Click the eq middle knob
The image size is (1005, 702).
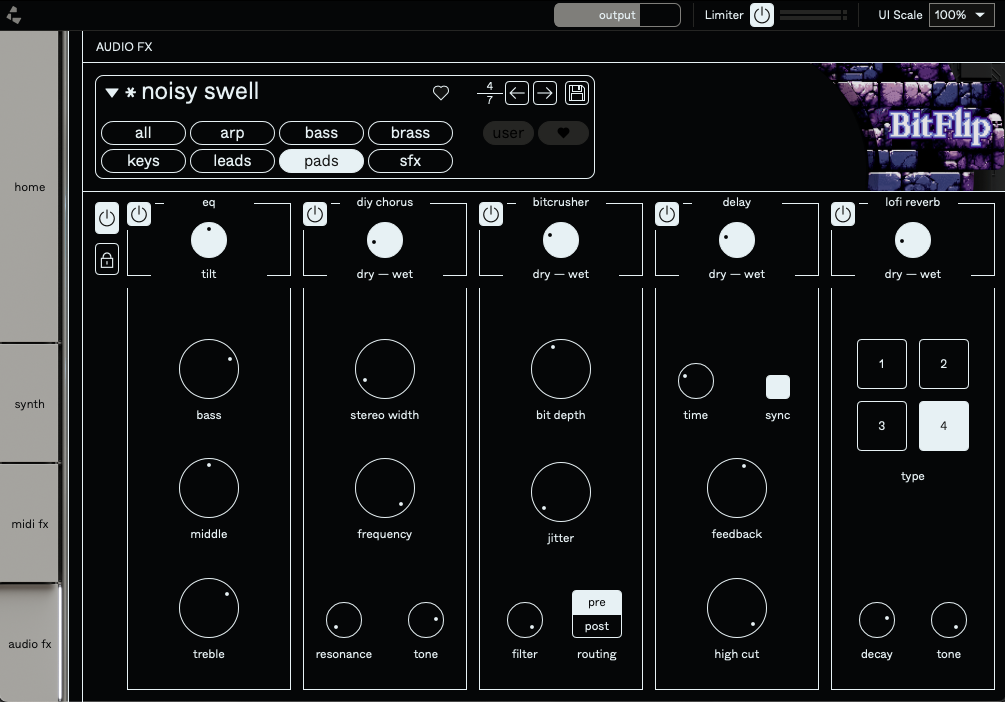[209, 488]
